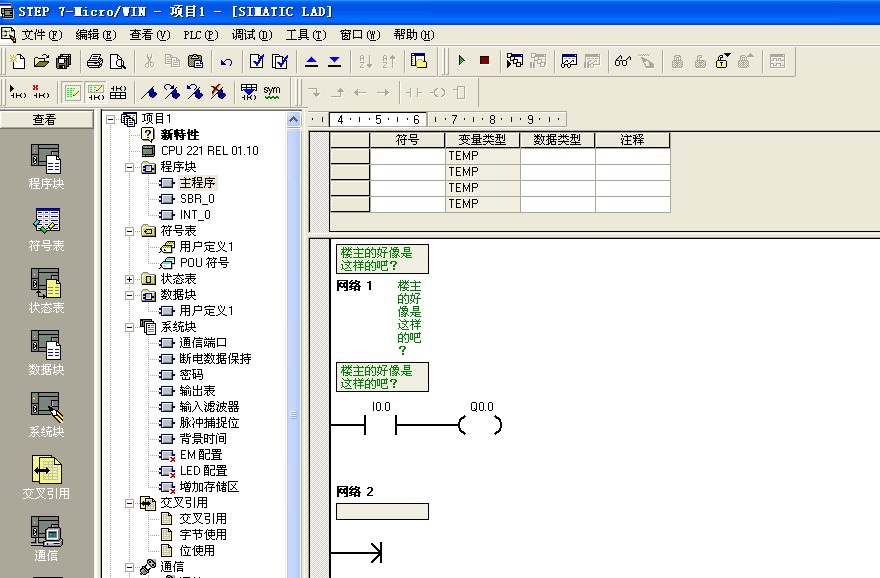The image size is (880, 578).
Task: Click the print toolbar icon
Action: click(95, 61)
